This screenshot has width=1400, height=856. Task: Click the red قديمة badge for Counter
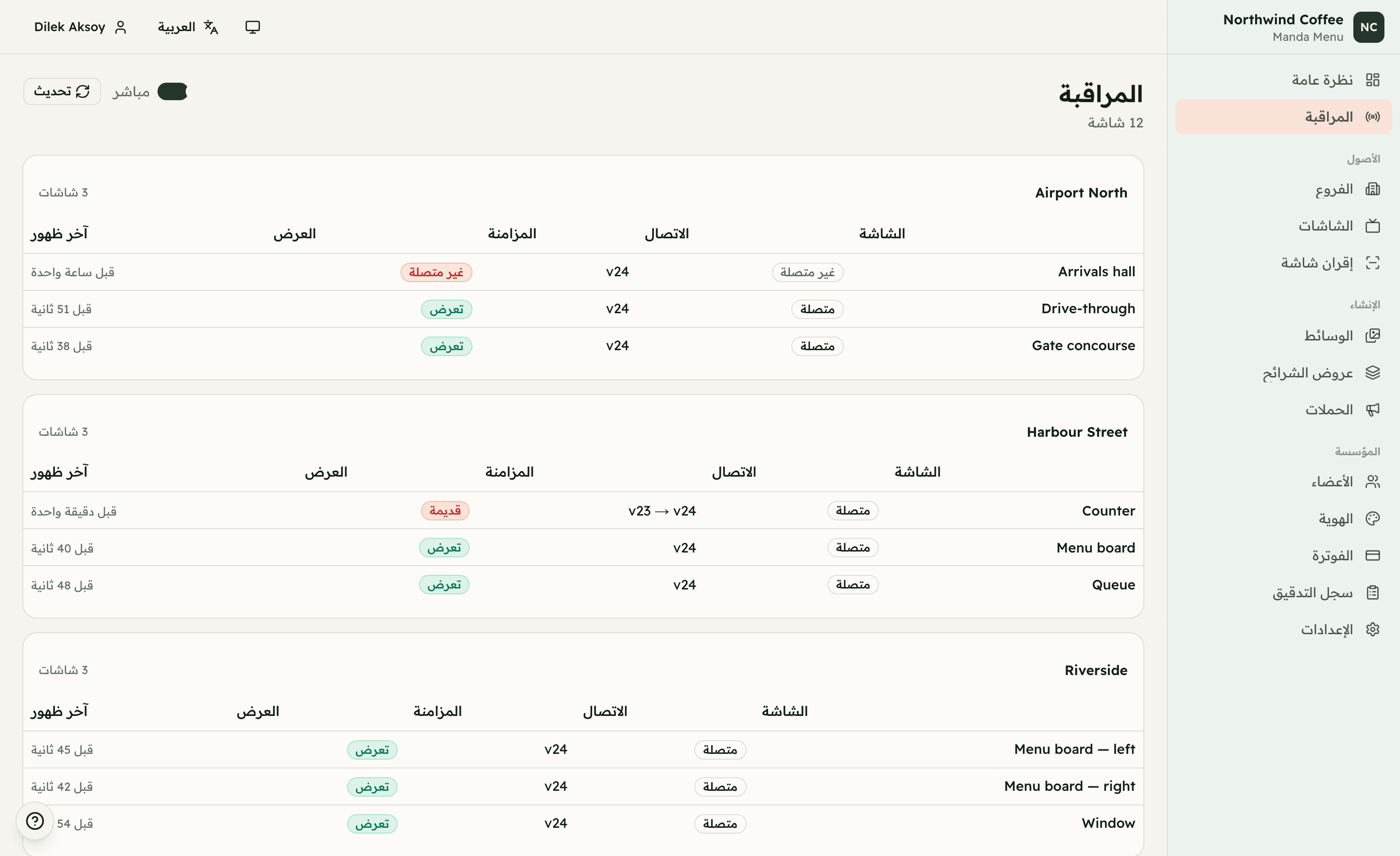[445, 510]
